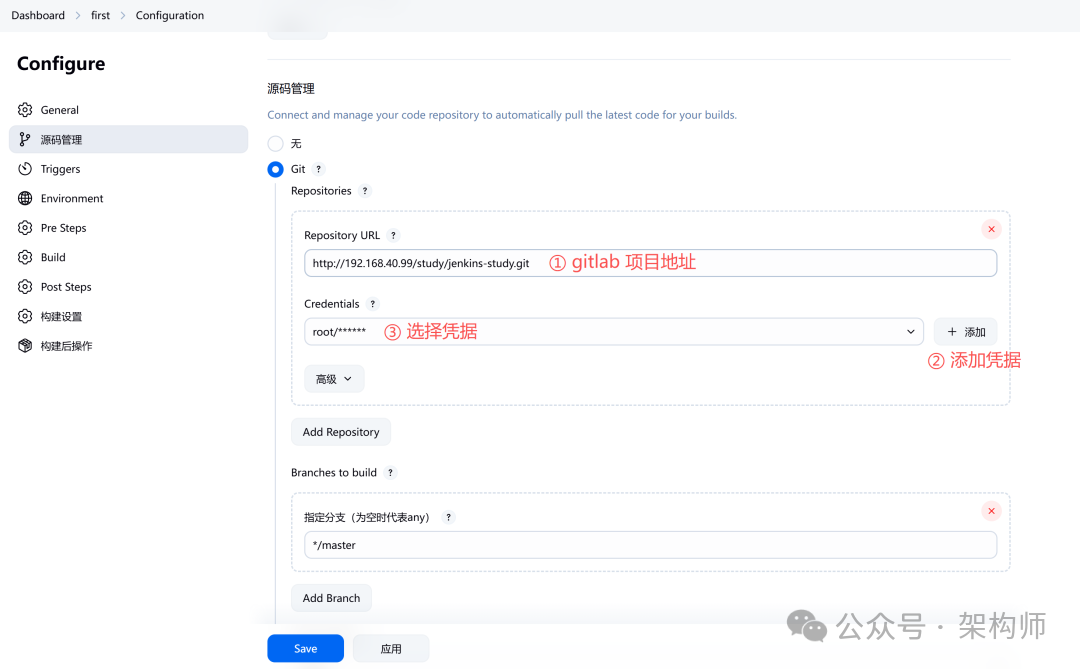Open help for Repository URL

[x=393, y=235]
